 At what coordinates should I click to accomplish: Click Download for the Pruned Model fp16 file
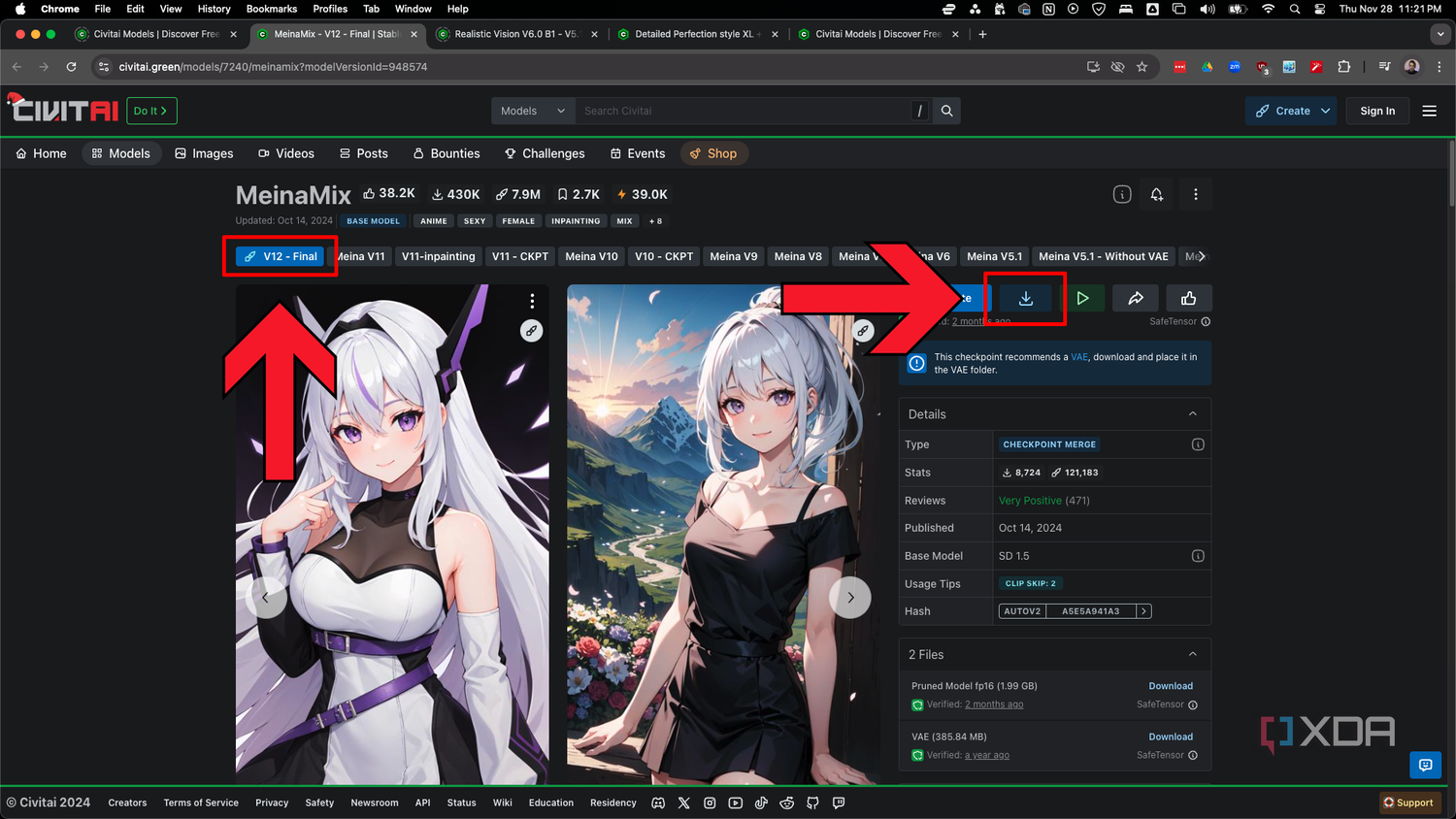point(1171,686)
